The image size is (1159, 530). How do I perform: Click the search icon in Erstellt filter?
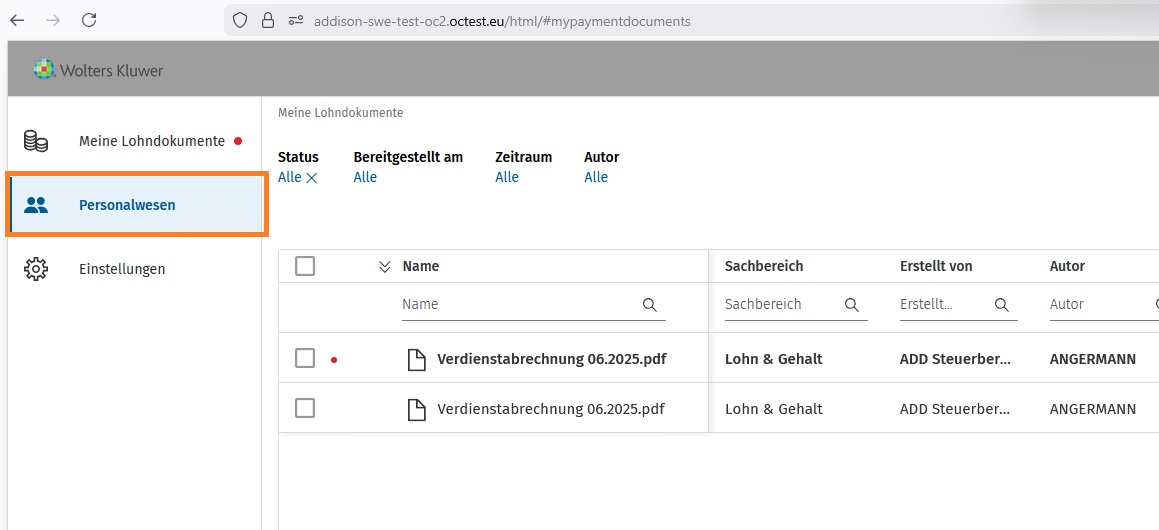pos(1002,305)
